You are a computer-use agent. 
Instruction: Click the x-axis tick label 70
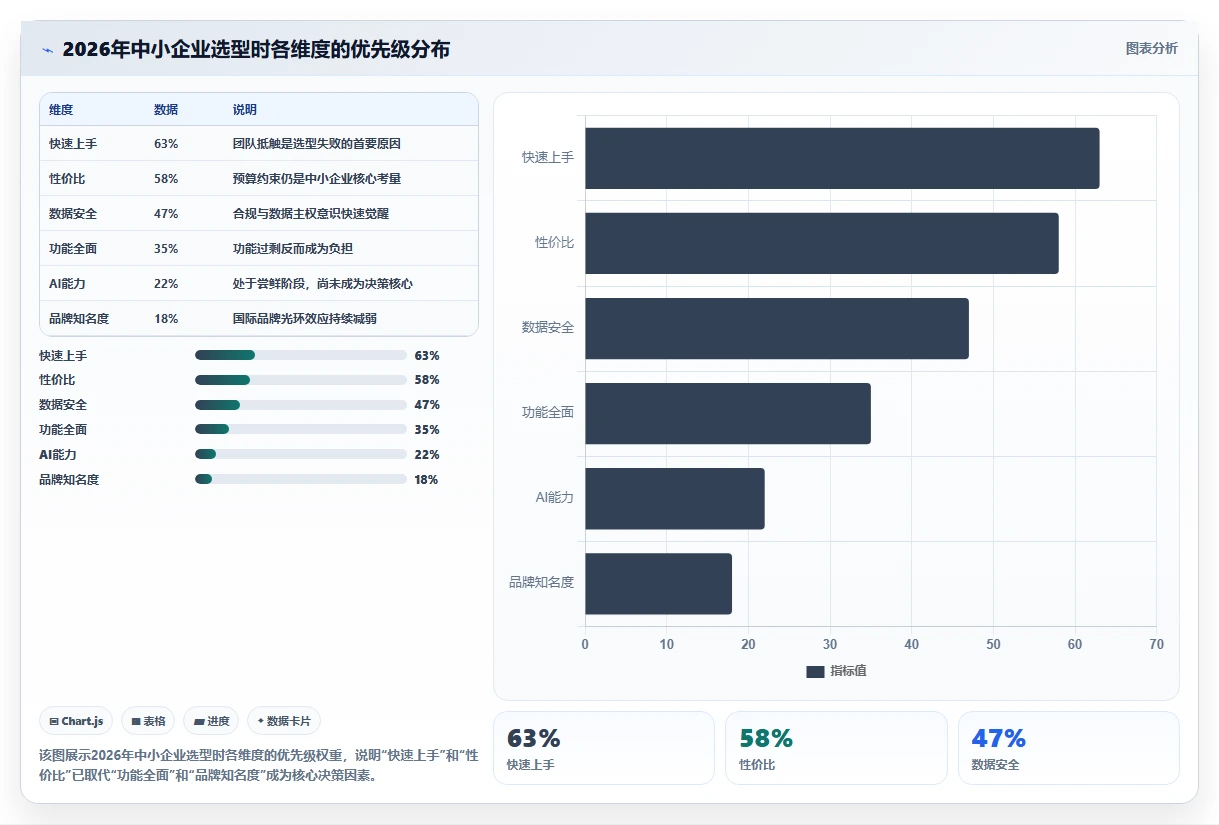pyautogui.click(x=1156, y=644)
